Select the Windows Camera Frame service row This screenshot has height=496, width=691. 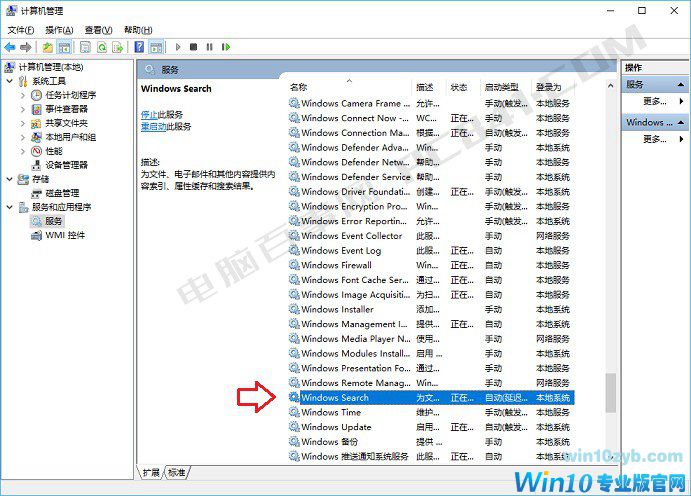pyautogui.click(x=431, y=104)
